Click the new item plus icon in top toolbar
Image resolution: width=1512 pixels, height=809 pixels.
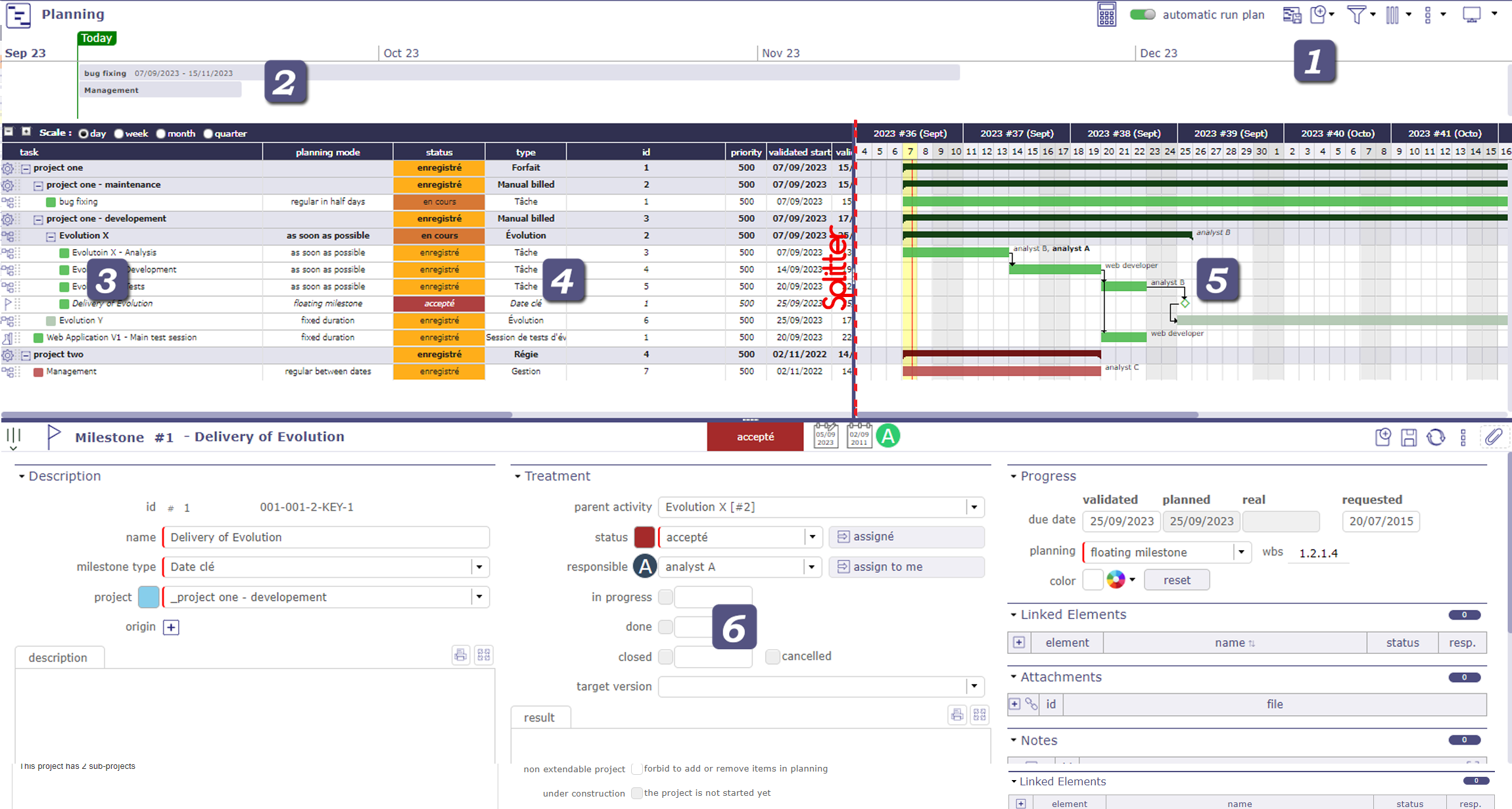pos(1318,14)
